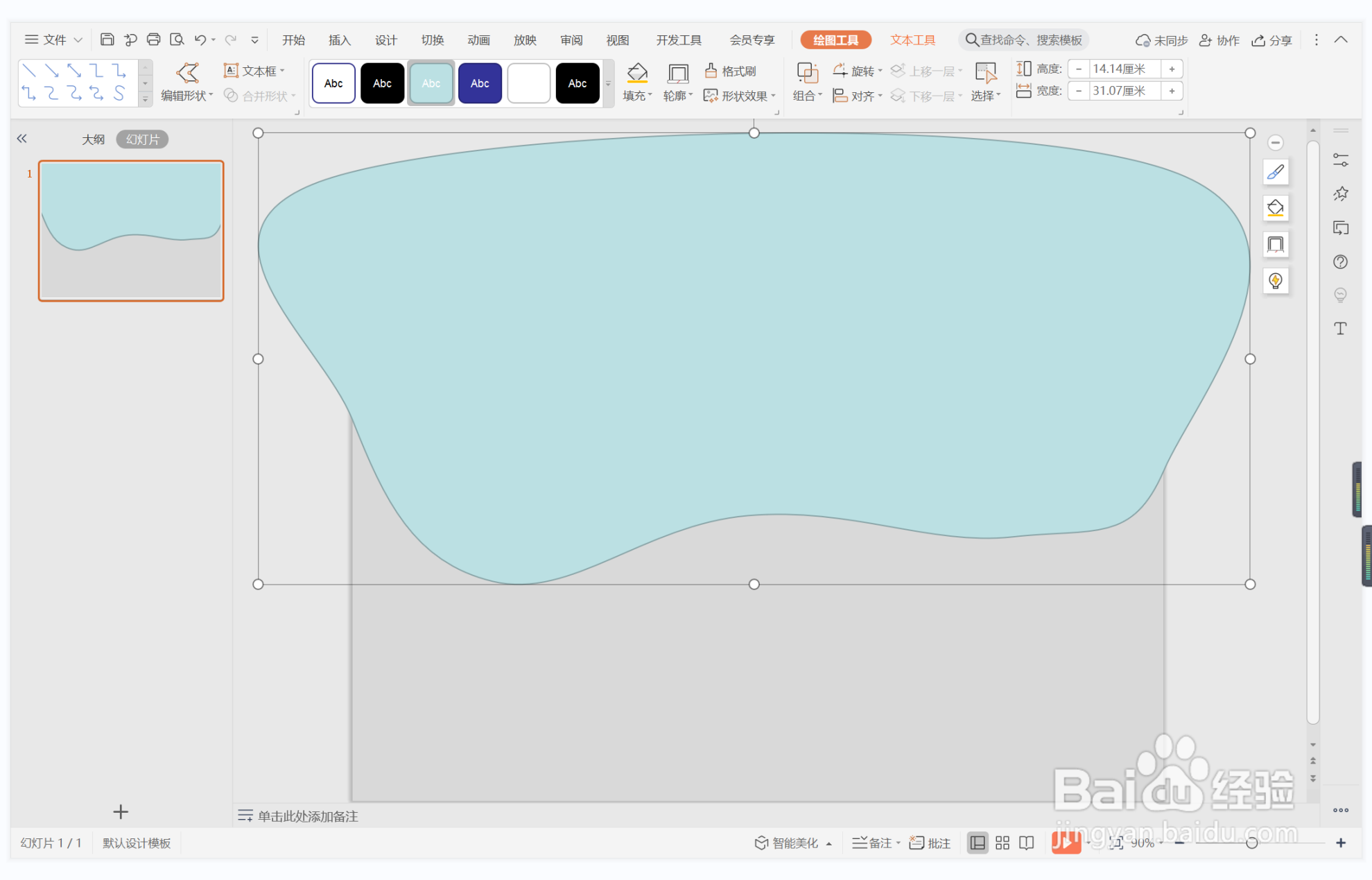Click the lightbulb icon beside the shape
Viewport: 1372px width, 880px height.
(1275, 281)
